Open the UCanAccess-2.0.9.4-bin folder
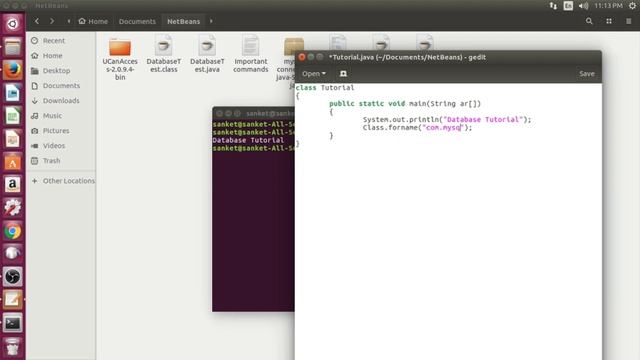This screenshot has width=640, height=360. (x=120, y=58)
